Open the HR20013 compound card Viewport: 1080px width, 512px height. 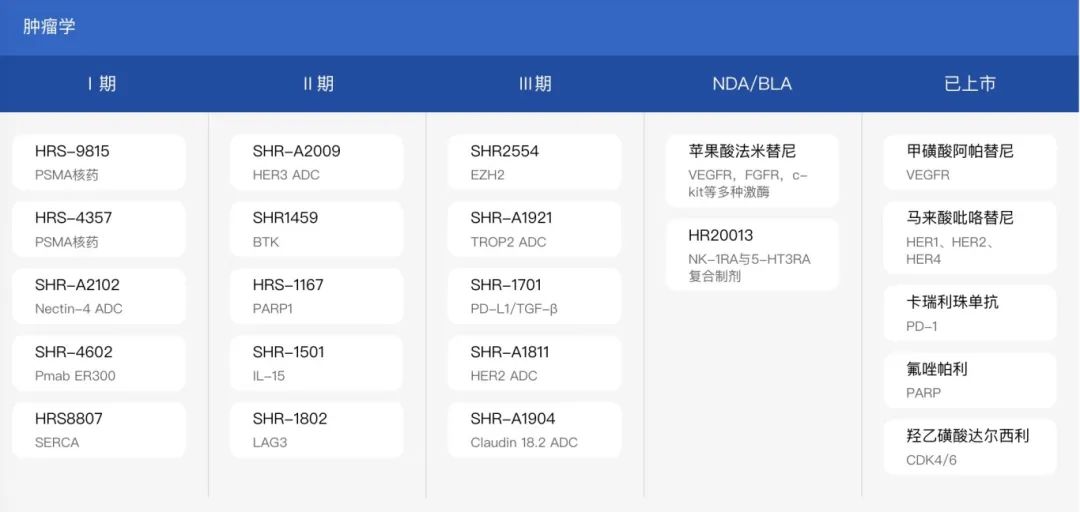point(752,254)
